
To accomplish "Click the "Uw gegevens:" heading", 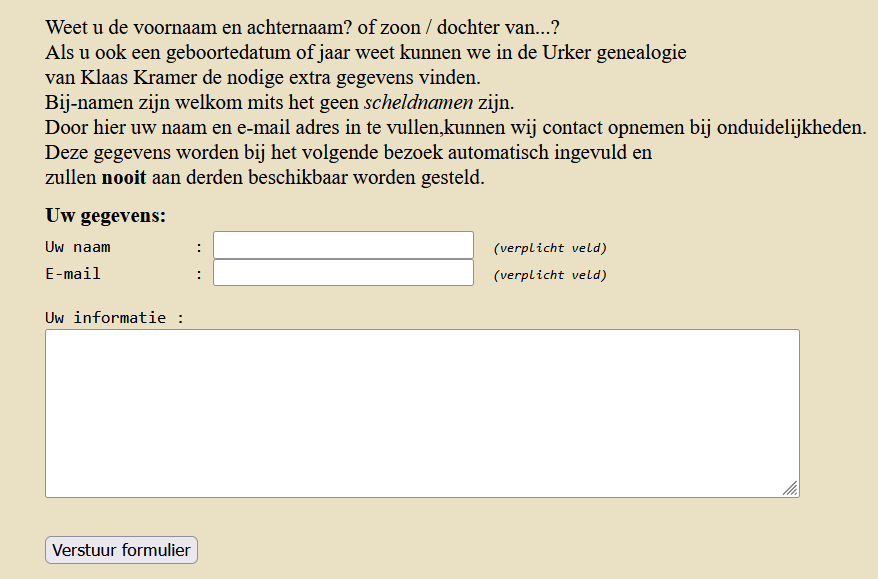I will (106, 215).
